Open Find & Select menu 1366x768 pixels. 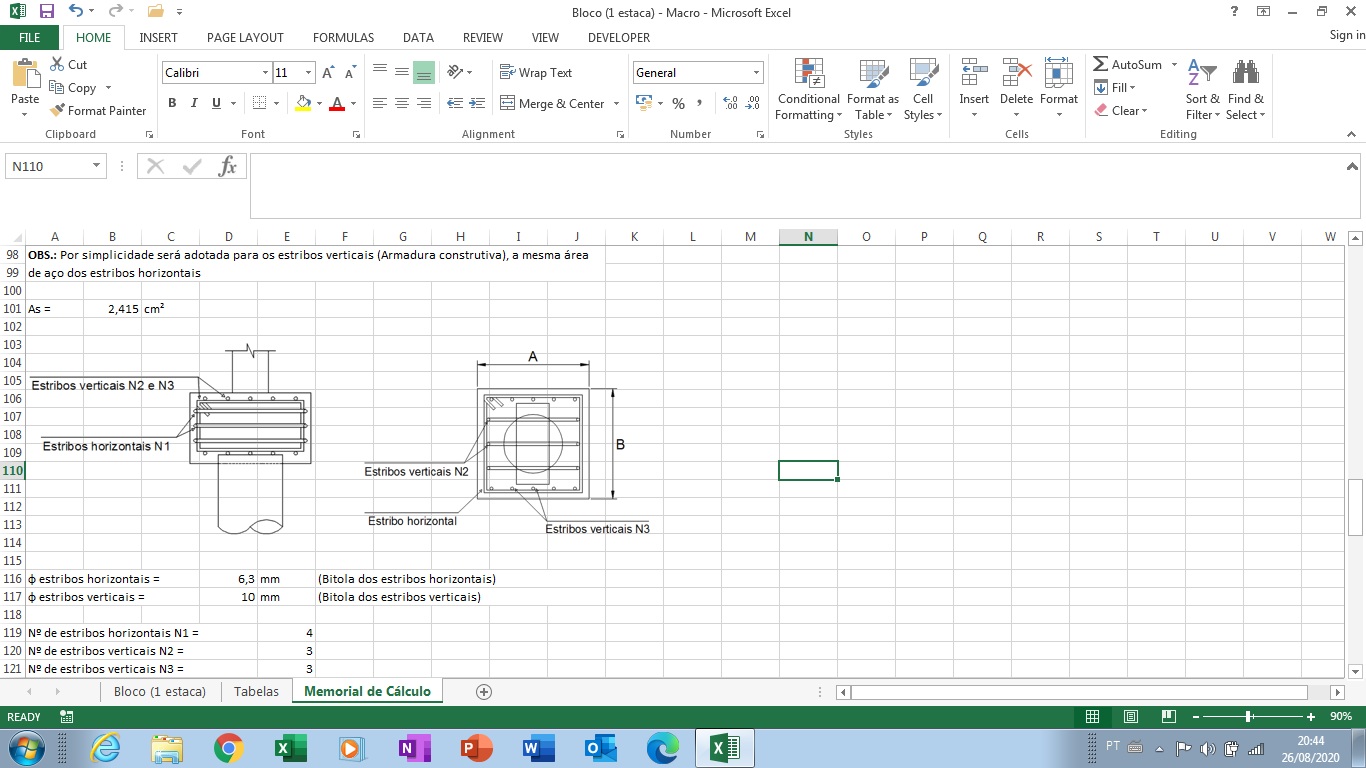(x=1245, y=89)
